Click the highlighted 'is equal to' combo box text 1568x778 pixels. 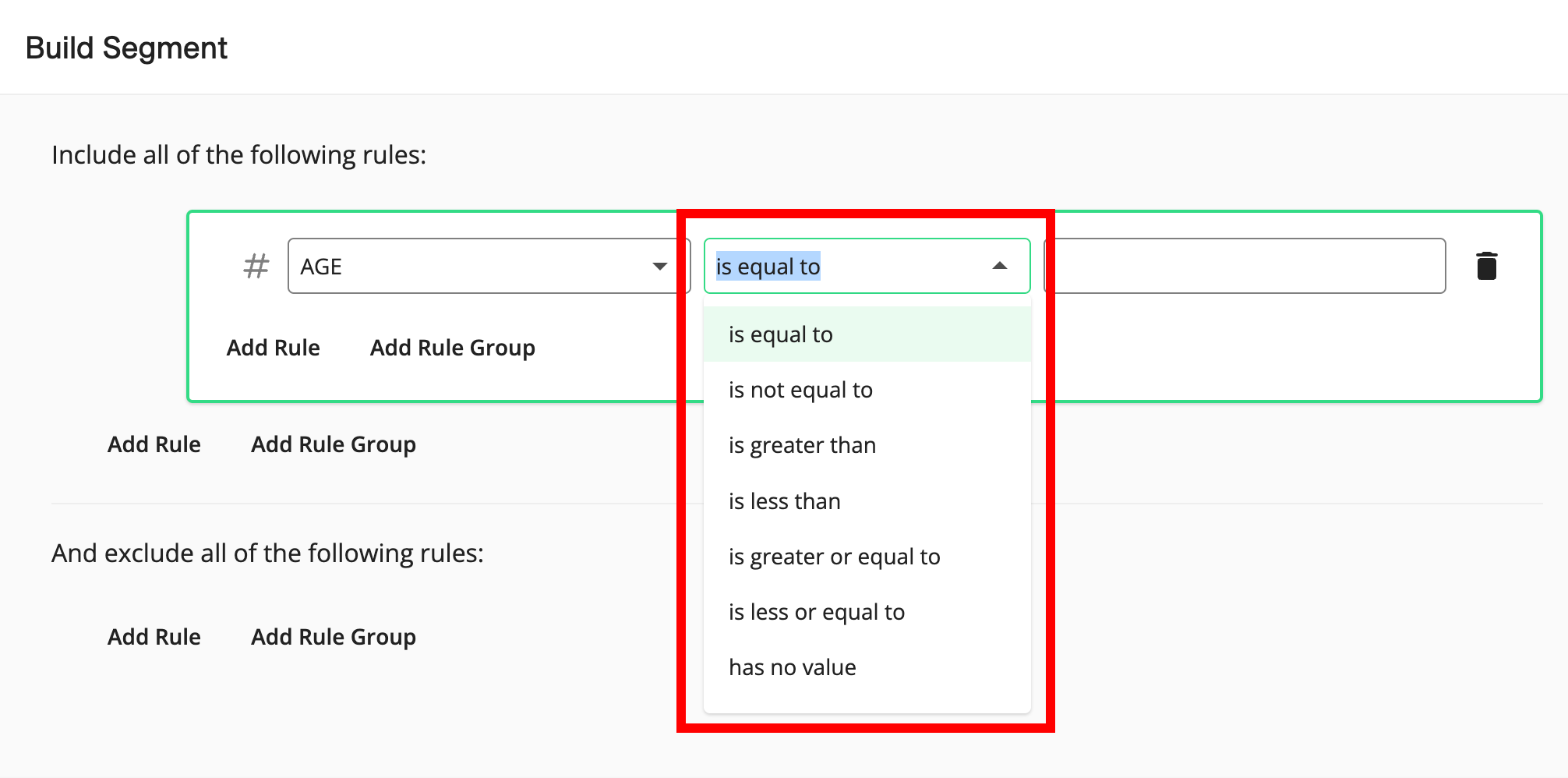point(768,267)
